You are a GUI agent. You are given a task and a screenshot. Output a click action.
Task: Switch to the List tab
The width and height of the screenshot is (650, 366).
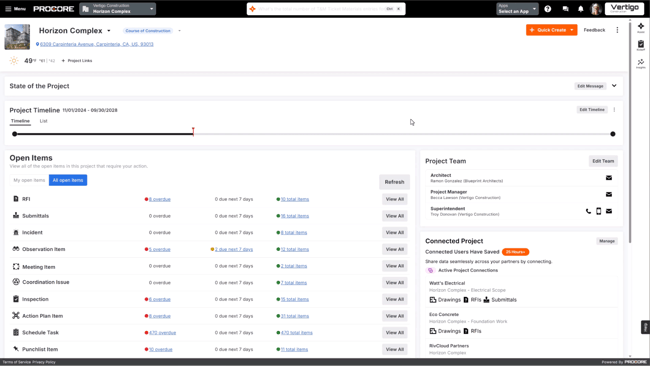[44, 121]
